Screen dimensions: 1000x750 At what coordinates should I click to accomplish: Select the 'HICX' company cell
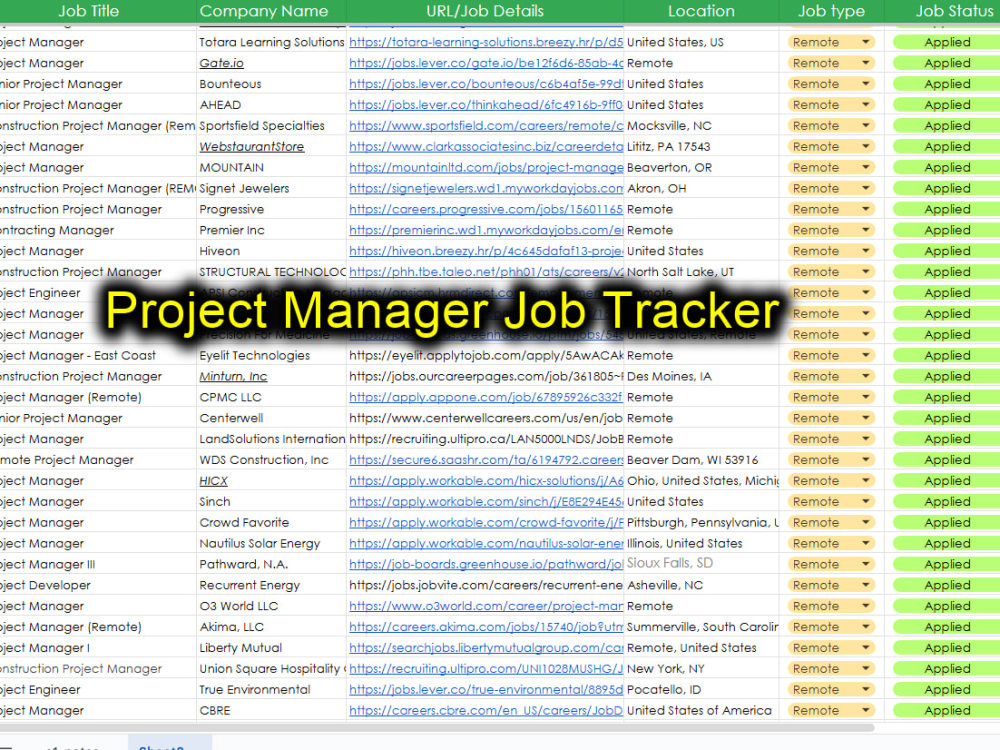tap(271, 481)
